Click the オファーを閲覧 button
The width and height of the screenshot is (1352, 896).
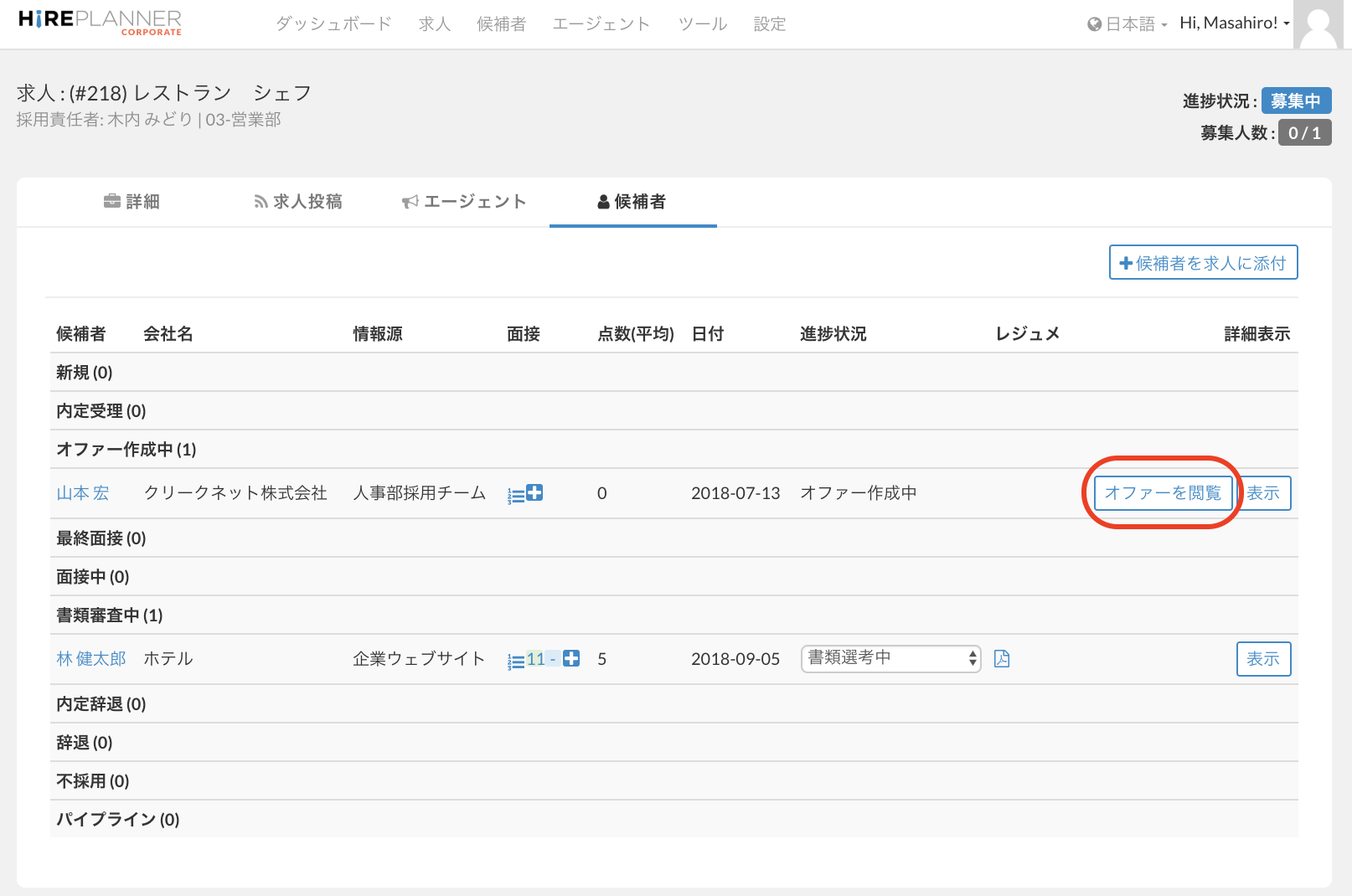[x=1163, y=493]
